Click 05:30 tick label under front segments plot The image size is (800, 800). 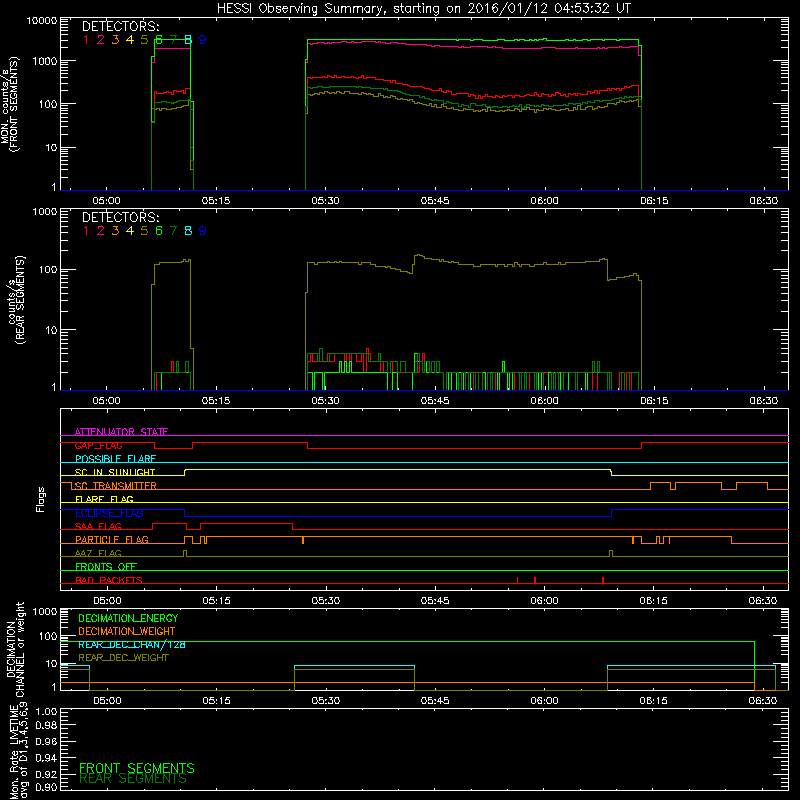(x=326, y=201)
